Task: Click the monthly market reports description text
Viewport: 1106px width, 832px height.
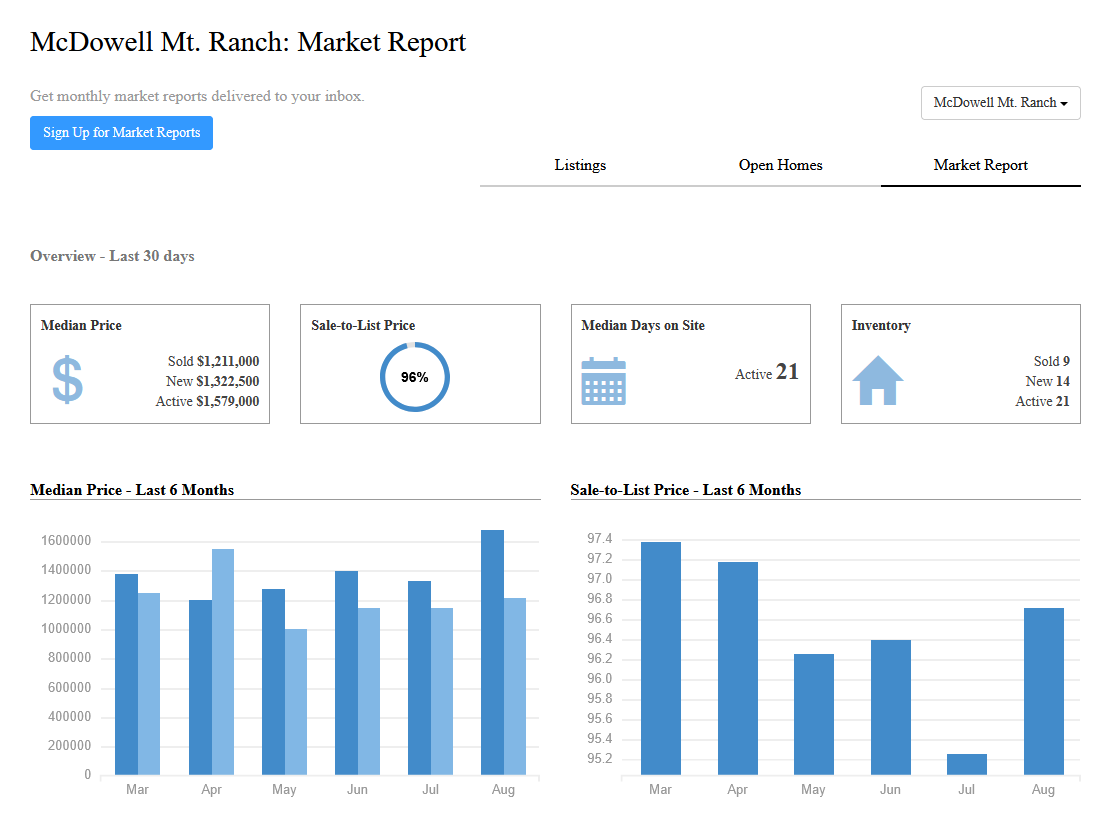Action: (x=198, y=96)
